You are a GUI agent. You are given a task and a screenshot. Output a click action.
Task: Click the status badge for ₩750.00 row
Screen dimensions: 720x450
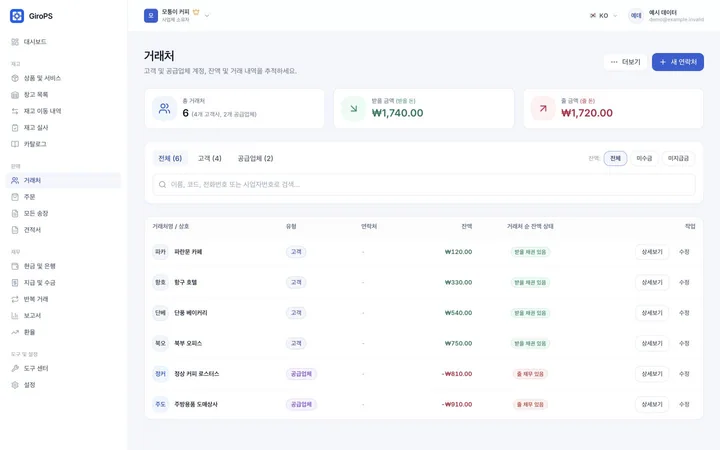pos(530,343)
